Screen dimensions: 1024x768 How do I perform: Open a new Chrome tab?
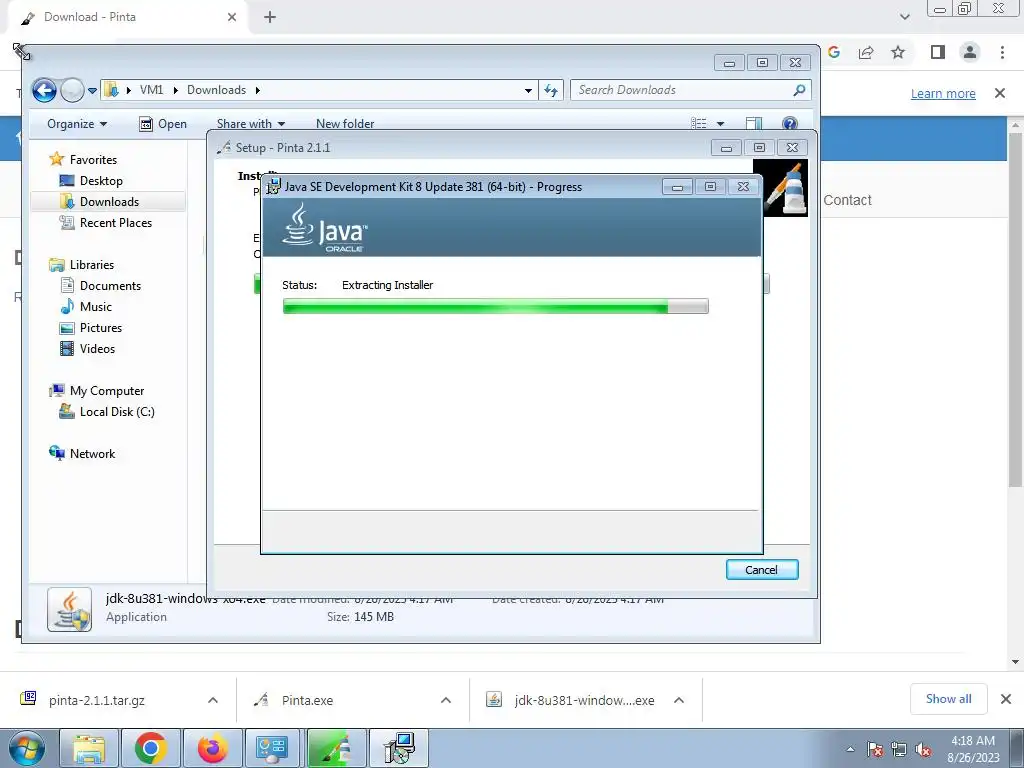[270, 18]
